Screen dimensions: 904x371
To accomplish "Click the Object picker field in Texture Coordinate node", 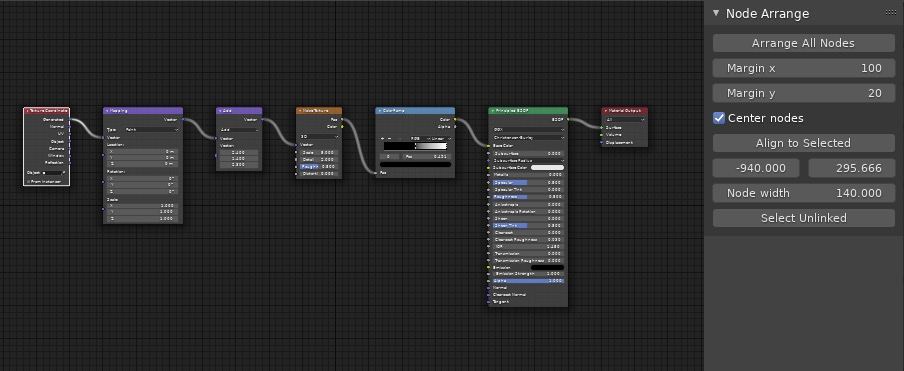I will [52, 173].
